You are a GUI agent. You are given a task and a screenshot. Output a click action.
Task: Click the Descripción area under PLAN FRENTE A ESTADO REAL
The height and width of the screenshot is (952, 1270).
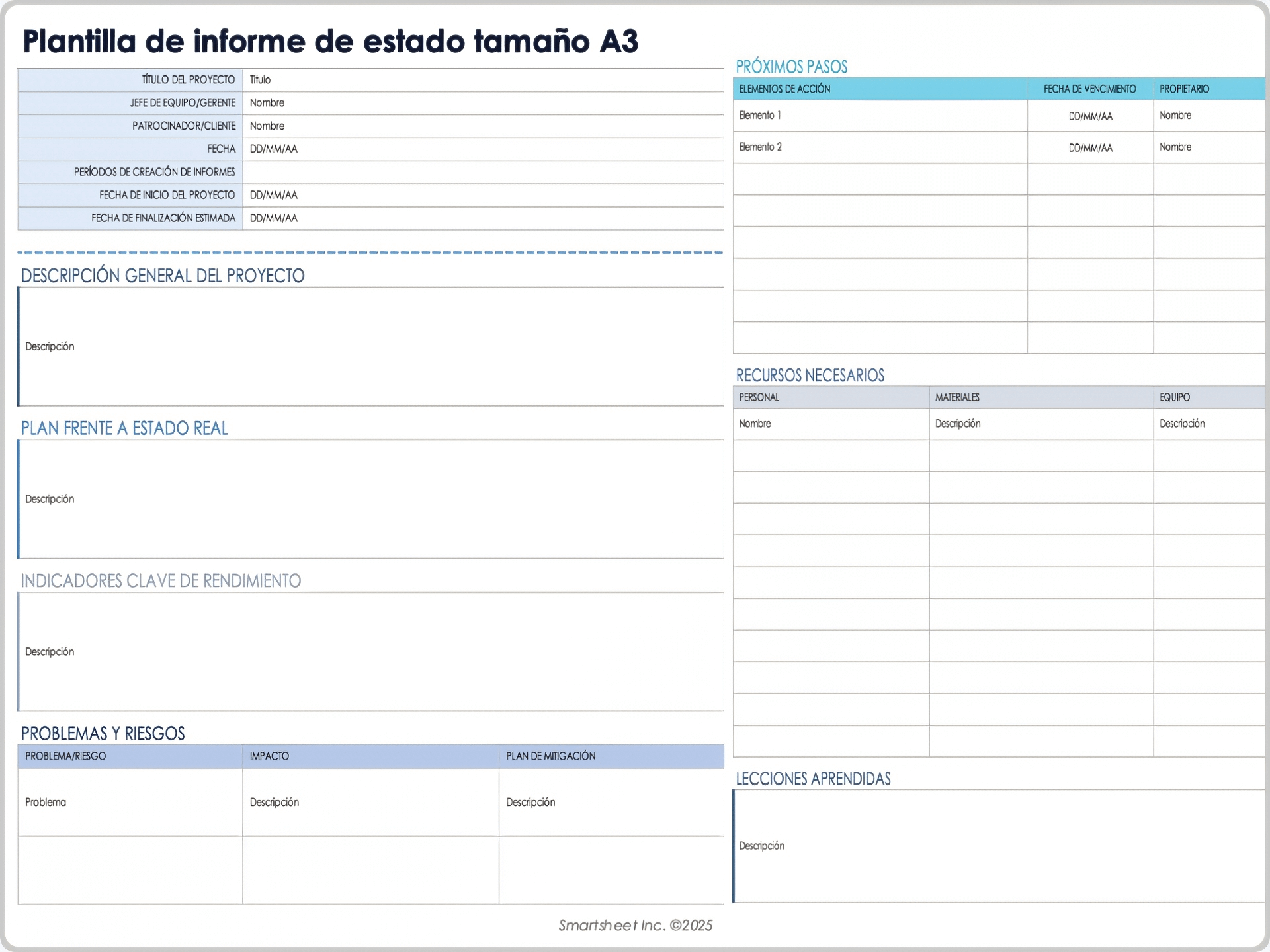tap(370, 499)
